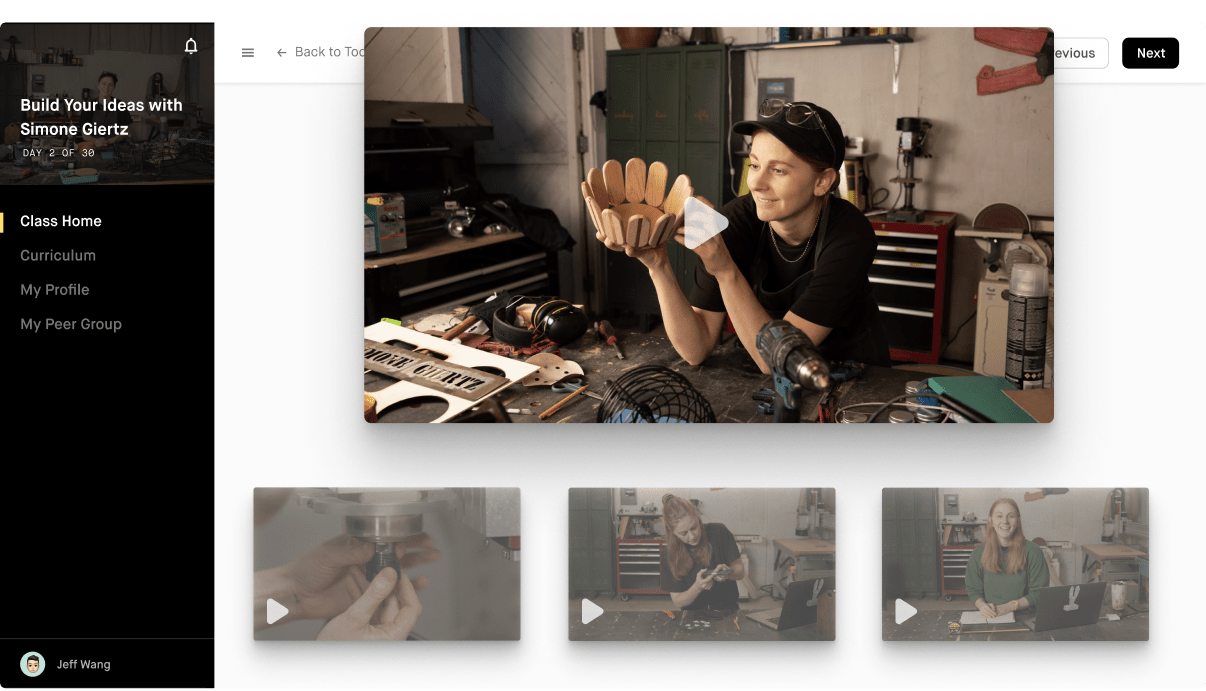
Task: Open My Peer Group
Action: click(x=70, y=324)
